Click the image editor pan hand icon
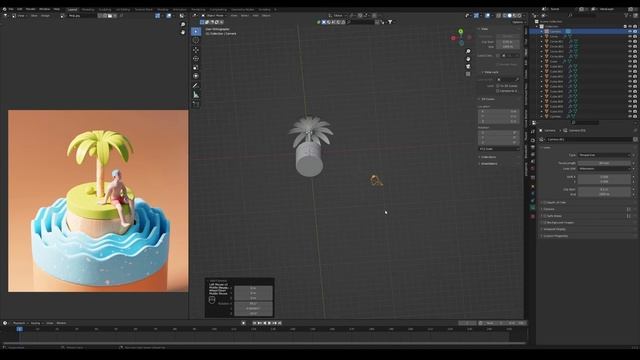This screenshot has width=640, height=360. click(x=182, y=32)
